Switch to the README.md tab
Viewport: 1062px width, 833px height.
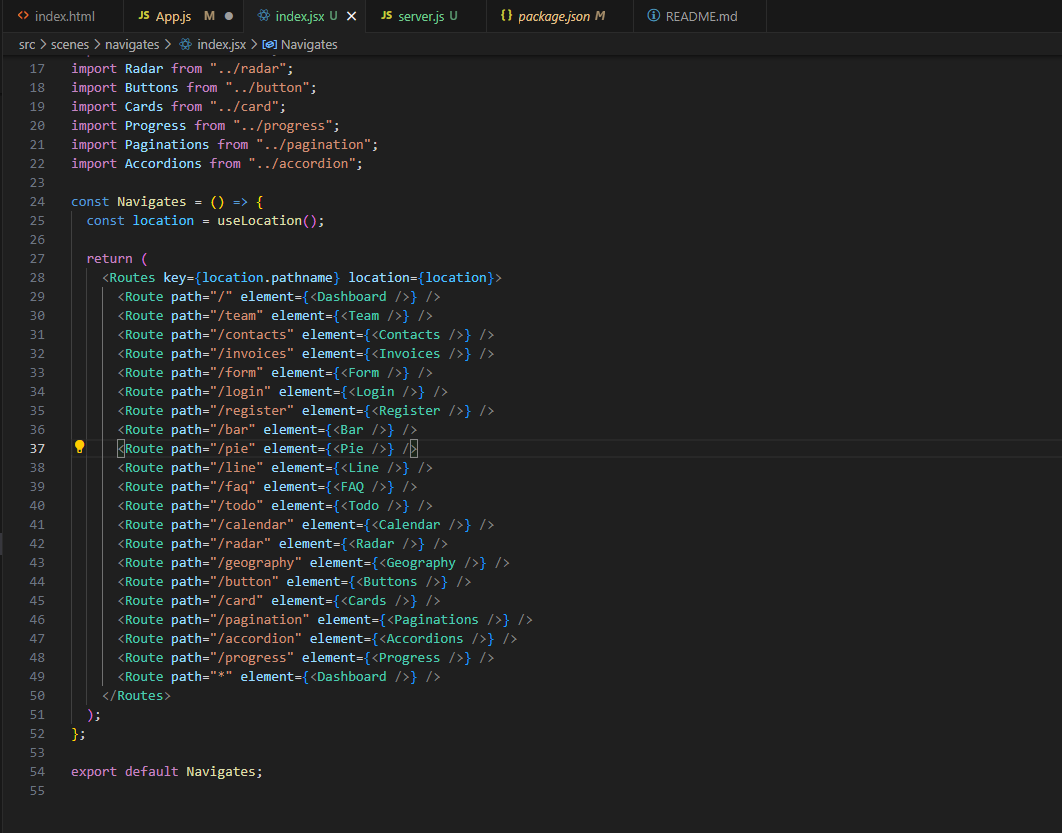[701, 16]
